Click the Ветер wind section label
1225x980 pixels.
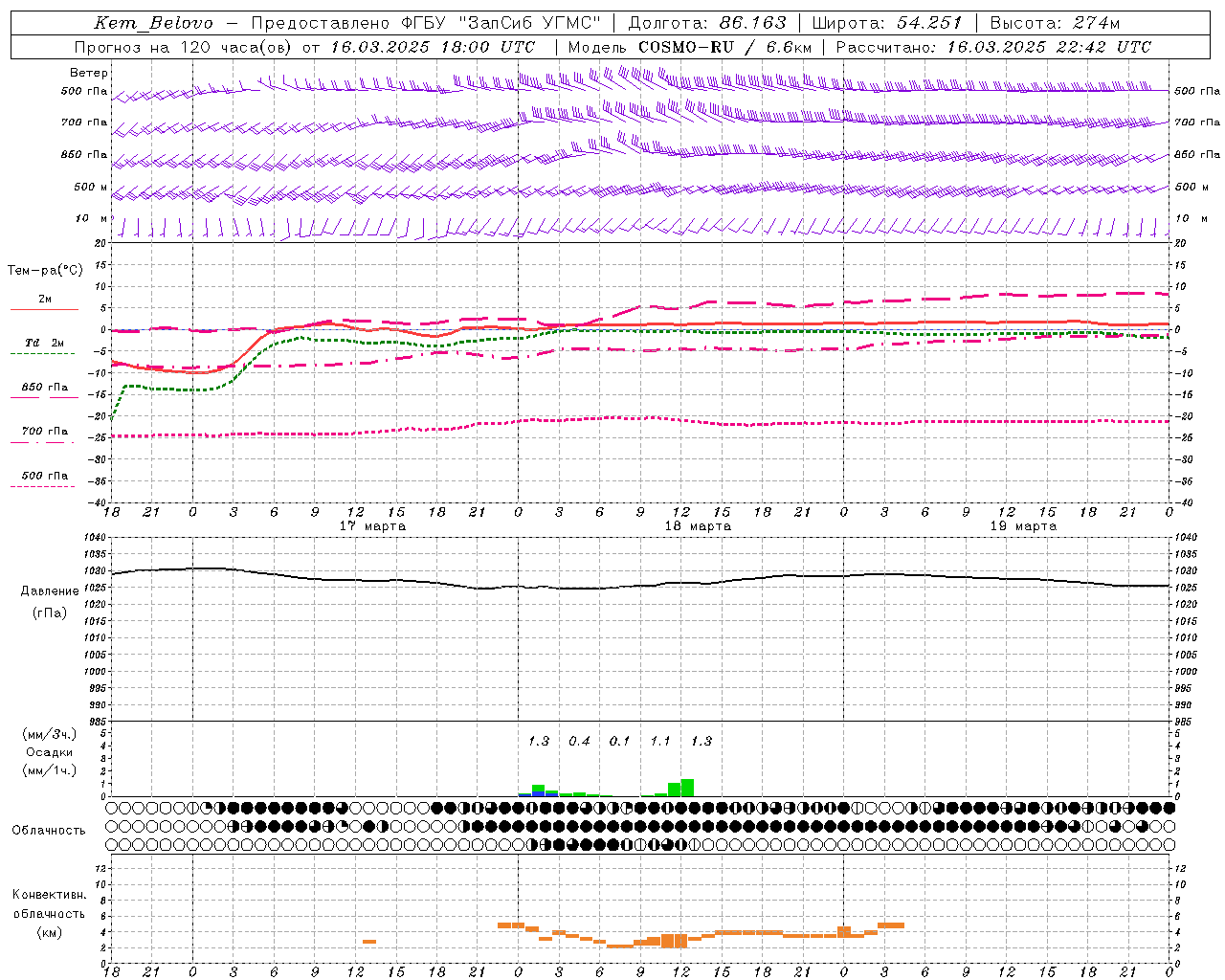89,73
